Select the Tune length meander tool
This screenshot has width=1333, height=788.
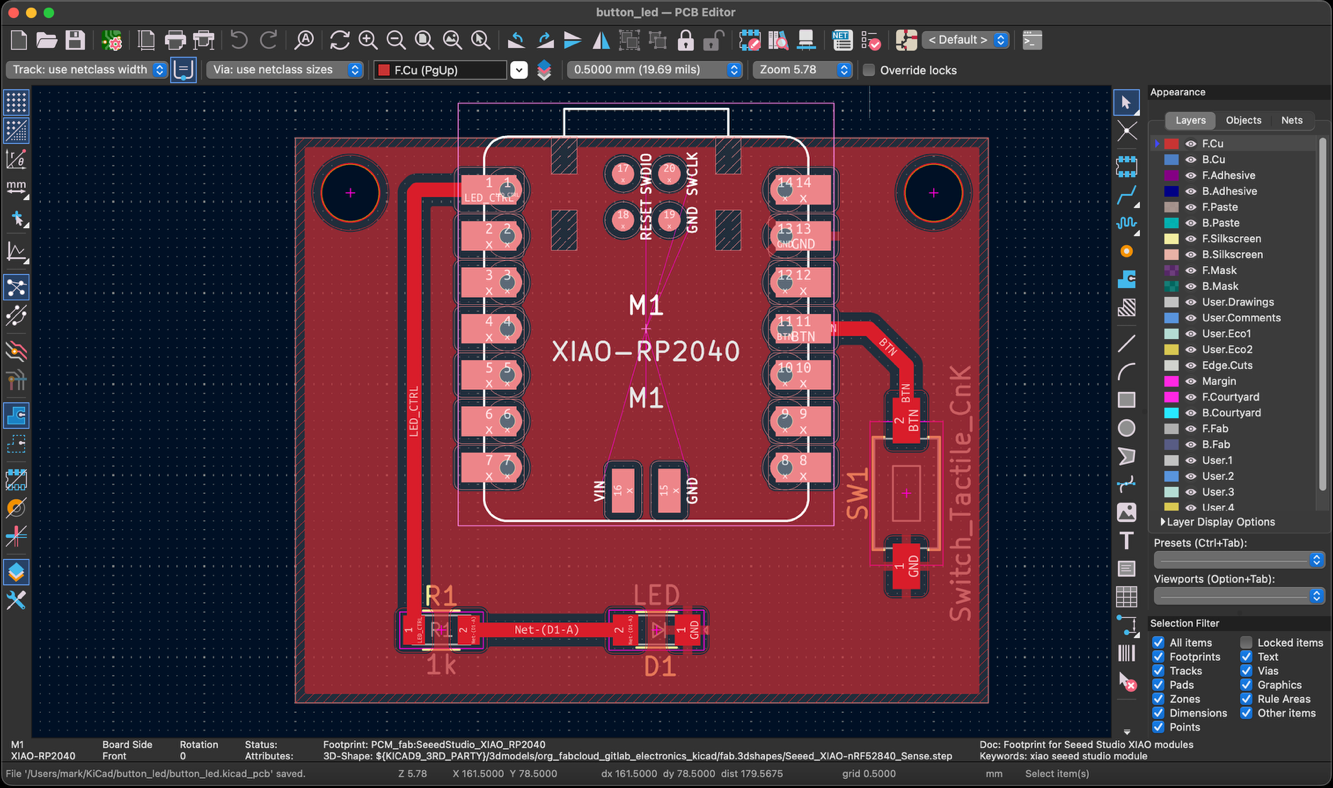(1127, 223)
